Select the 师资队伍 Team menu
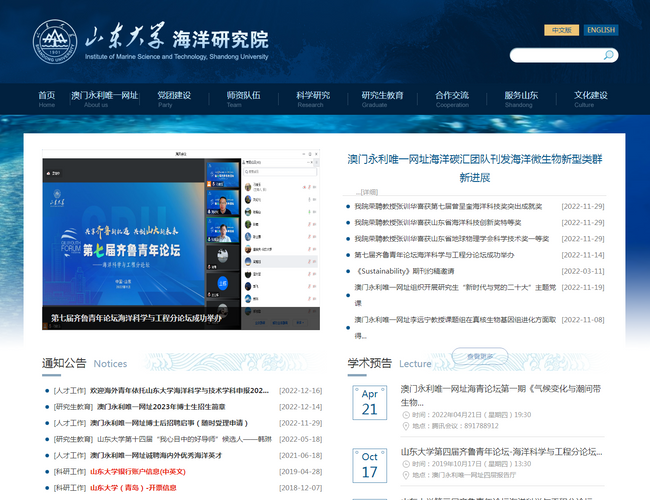 (243, 98)
